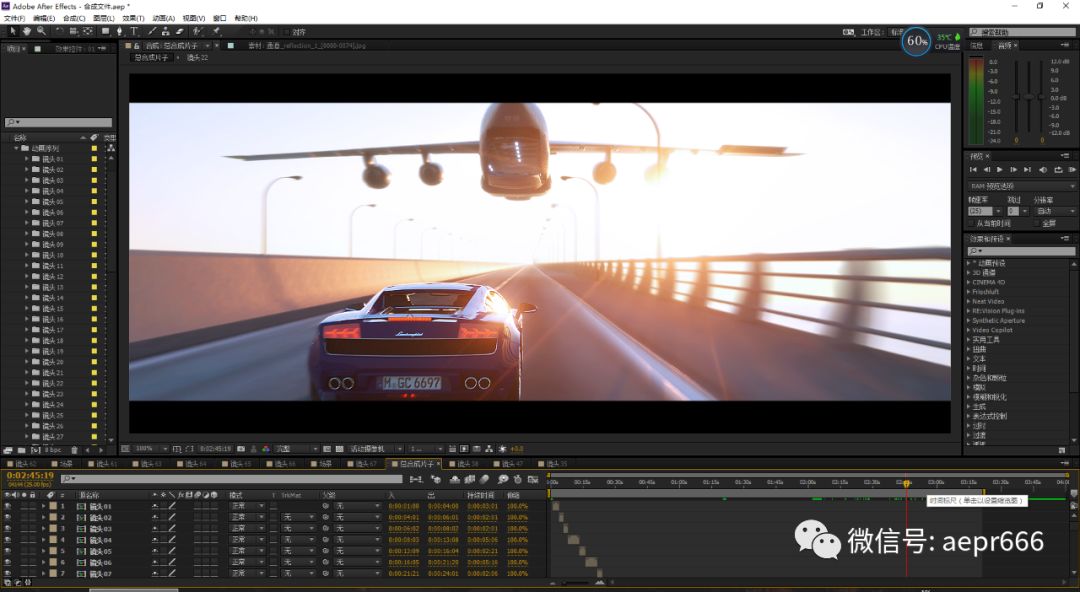Select the Brush tool
The image size is (1080, 592).
coord(152,31)
